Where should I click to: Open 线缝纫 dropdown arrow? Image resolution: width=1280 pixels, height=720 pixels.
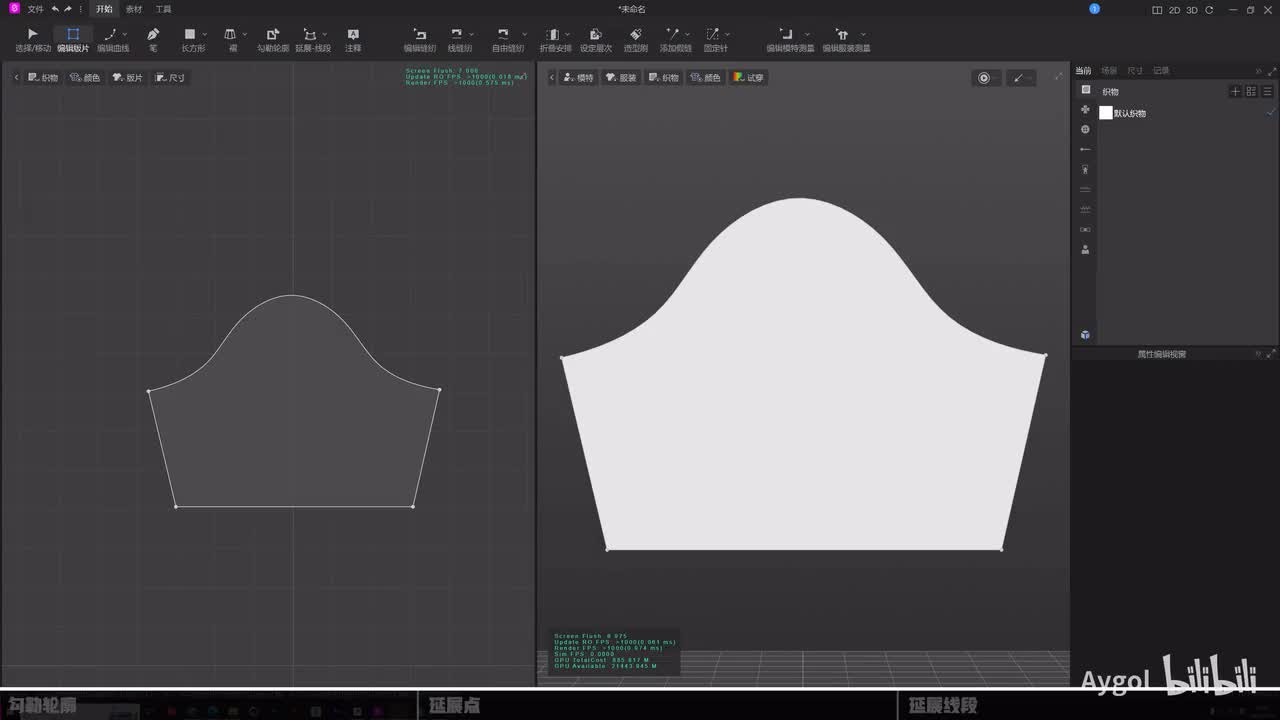point(474,34)
